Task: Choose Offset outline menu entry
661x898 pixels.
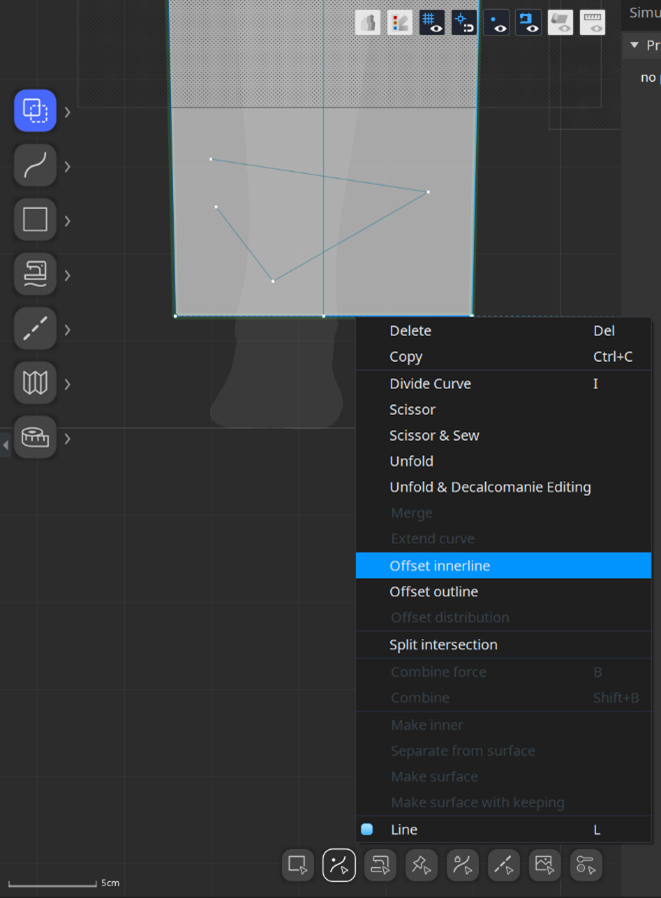Action: pos(503,592)
